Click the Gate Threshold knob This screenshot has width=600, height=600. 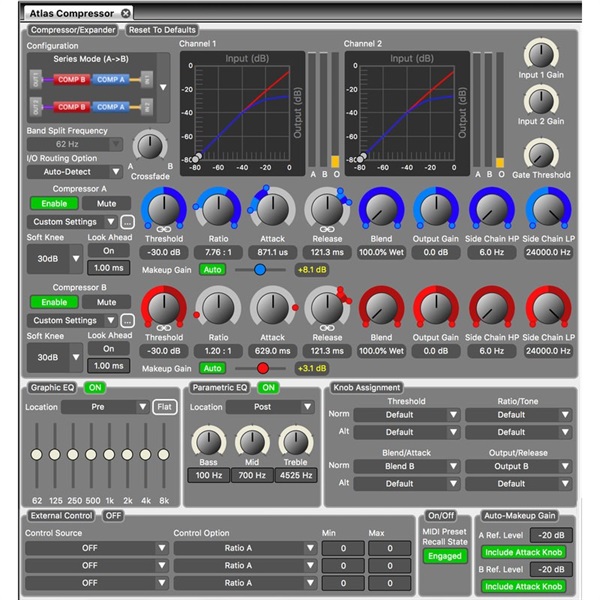point(541,155)
